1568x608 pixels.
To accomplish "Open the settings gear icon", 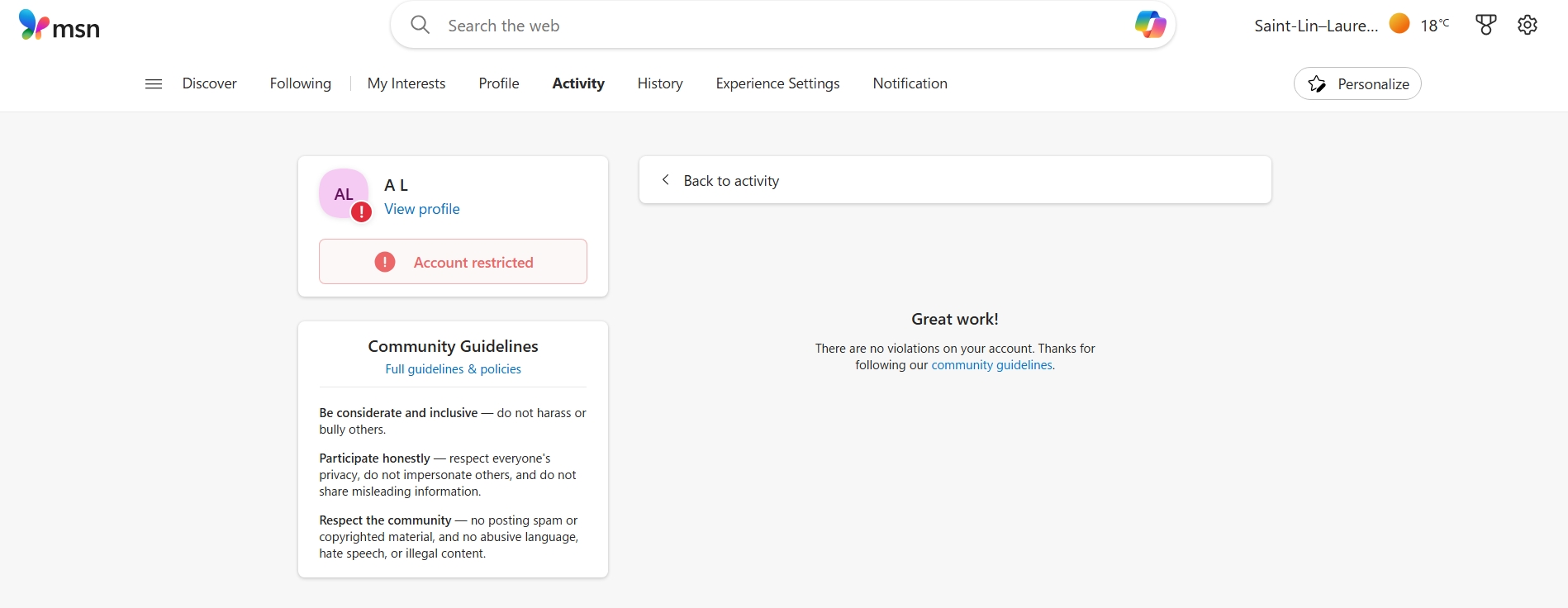I will pyautogui.click(x=1528, y=25).
